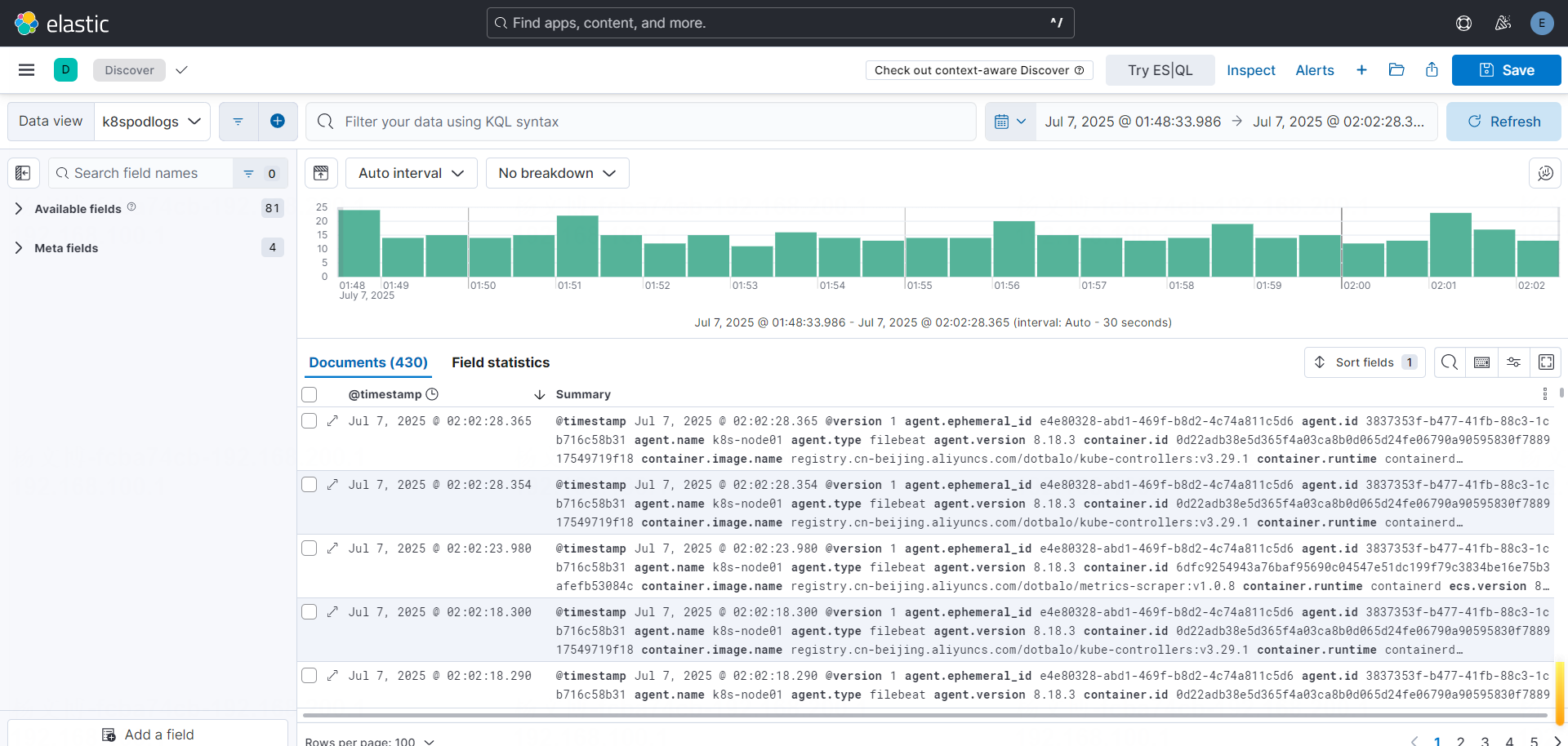Open the main navigation hamburger menu
Viewport: 1568px width, 746px height.
pos(26,70)
